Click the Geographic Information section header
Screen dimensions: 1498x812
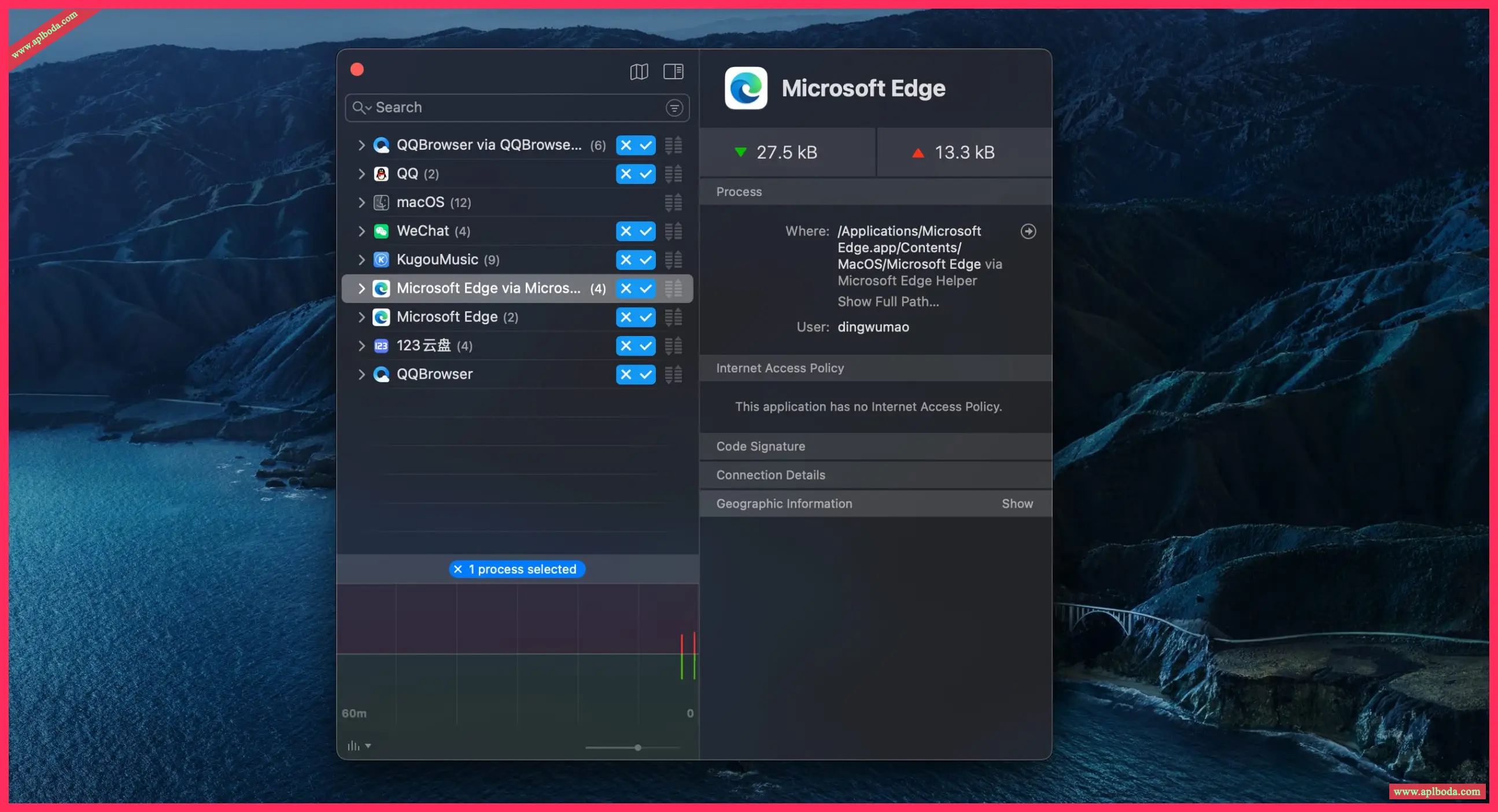point(875,504)
